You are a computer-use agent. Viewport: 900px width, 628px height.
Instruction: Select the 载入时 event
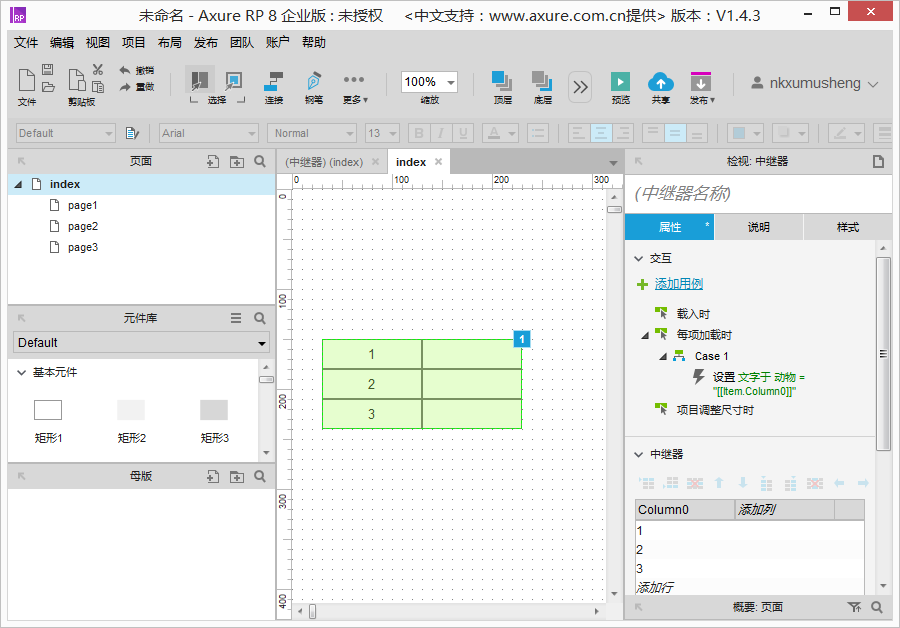(693, 313)
